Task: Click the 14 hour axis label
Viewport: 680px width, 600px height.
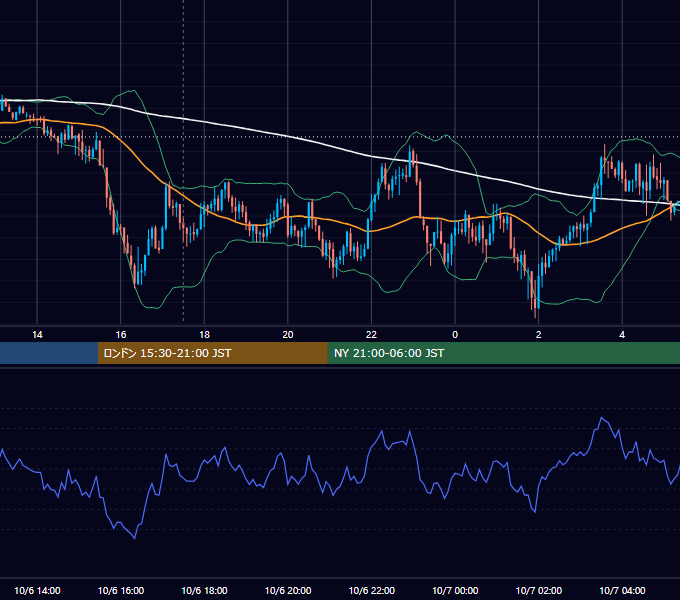Action: pos(37,335)
